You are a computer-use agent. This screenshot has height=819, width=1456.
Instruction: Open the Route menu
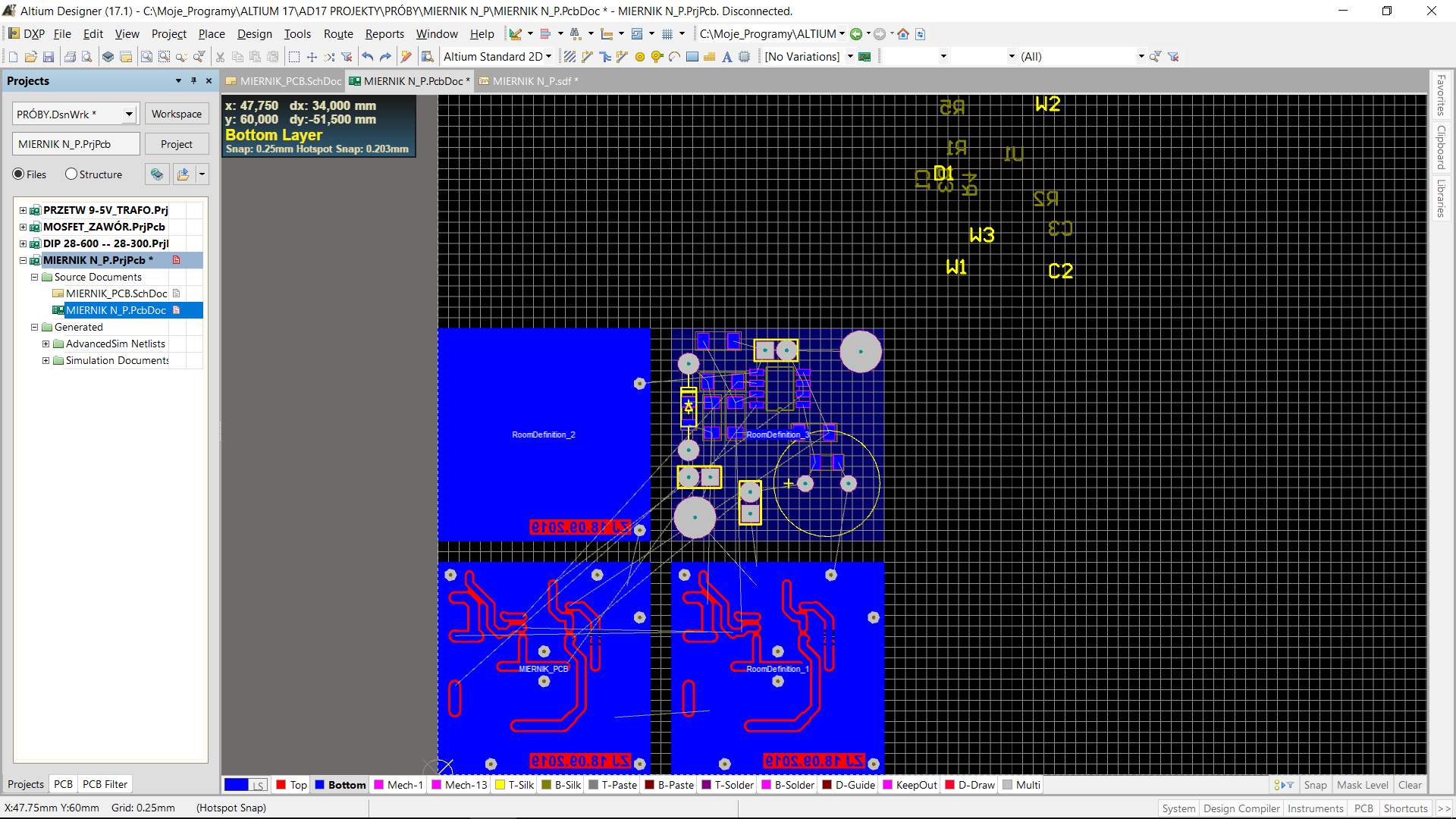(x=338, y=34)
